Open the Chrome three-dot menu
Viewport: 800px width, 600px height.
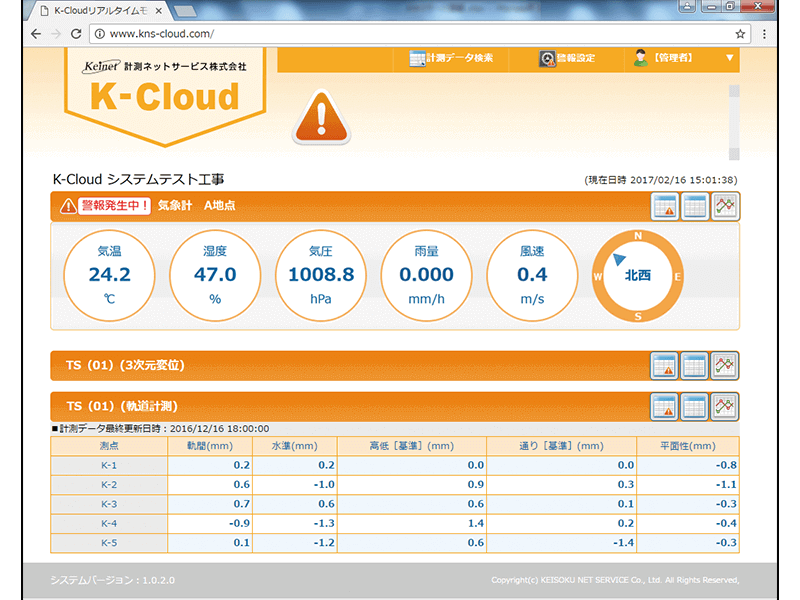pos(764,34)
